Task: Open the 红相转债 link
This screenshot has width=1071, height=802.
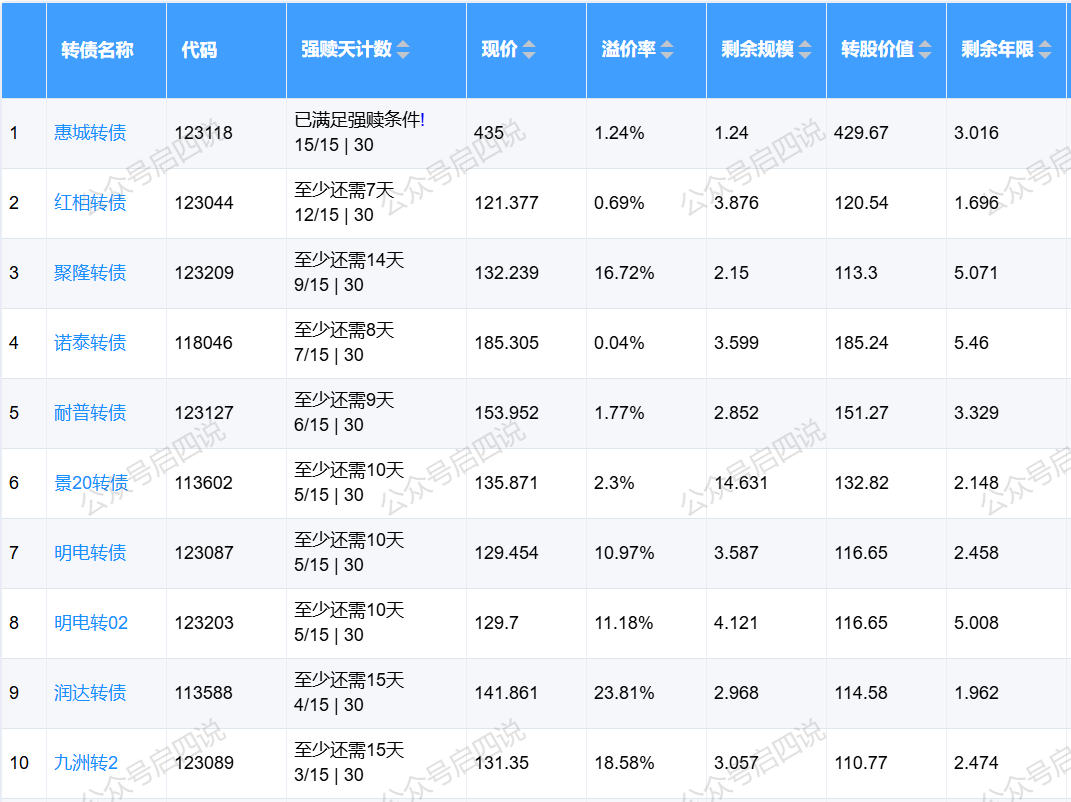Action: pos(90,203)
